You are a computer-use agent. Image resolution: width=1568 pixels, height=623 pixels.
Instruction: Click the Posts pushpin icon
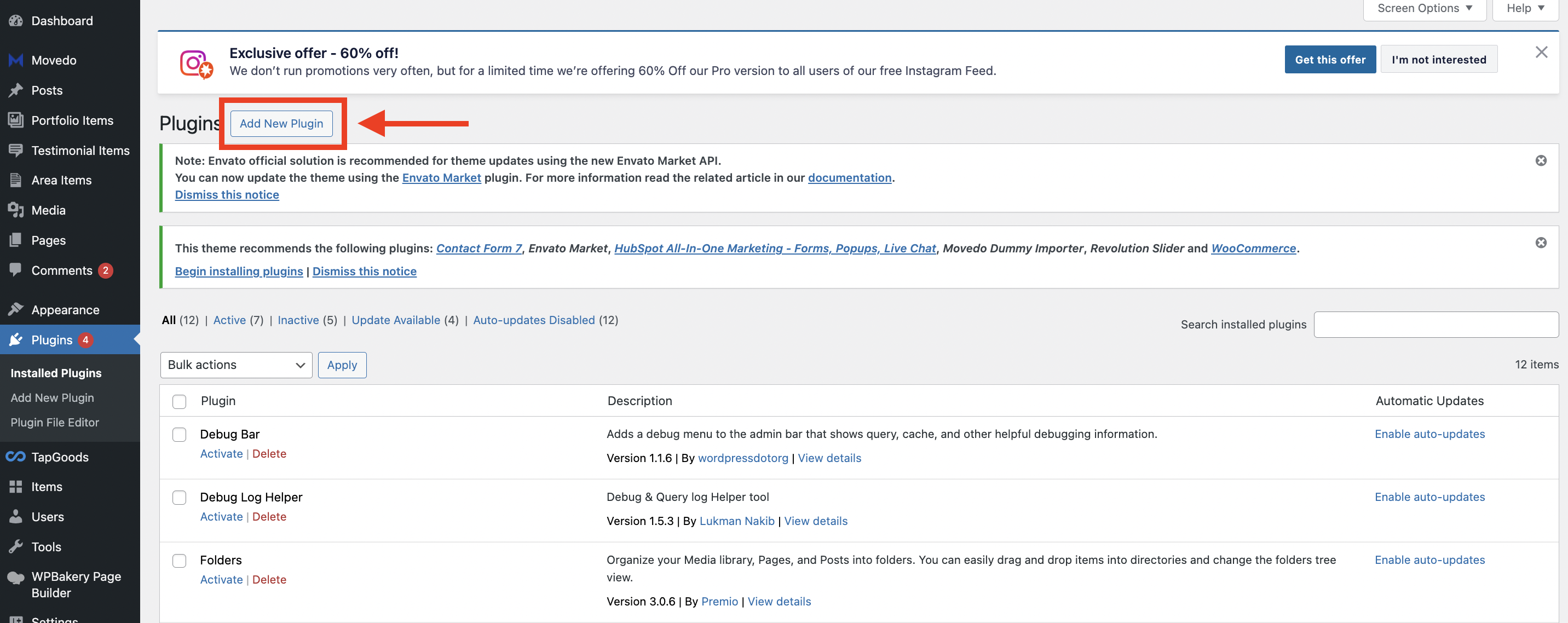[x=16, y=90]
